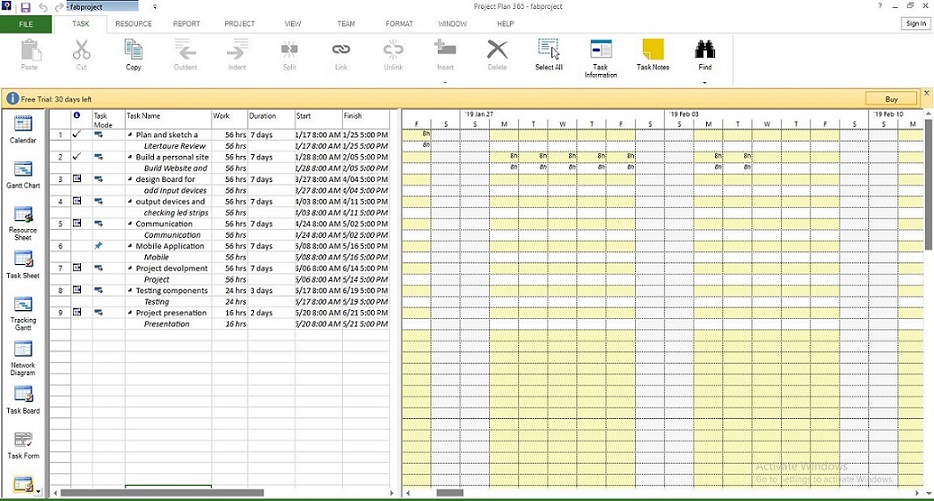Screen dimensions: 934x501
Task: Click the task table horizontal scrollbar thumb
Action: point(162,493)
